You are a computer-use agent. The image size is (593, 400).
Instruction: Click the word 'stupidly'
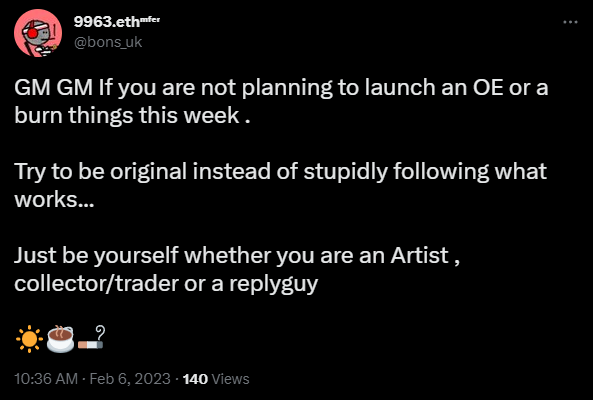coord(346,172)
